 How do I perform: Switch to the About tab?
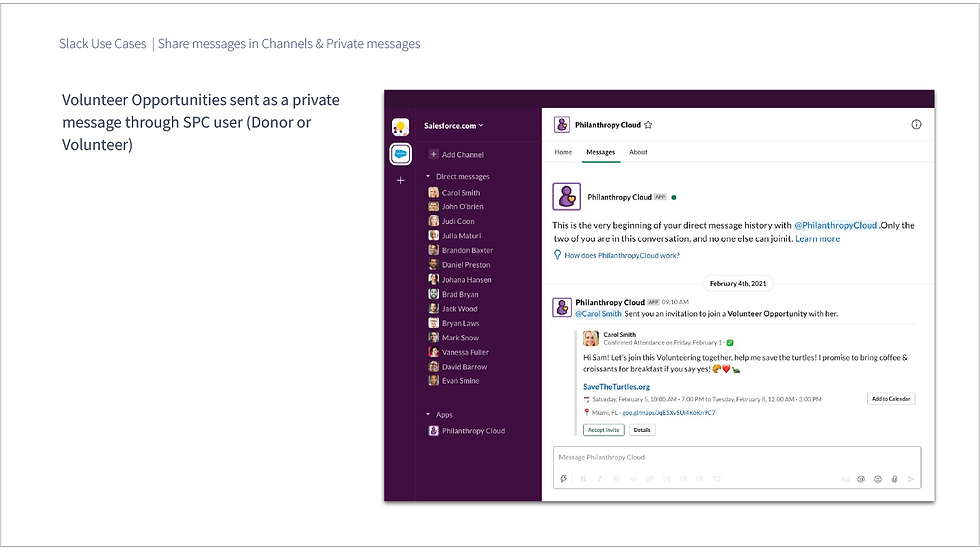[638, 152]
